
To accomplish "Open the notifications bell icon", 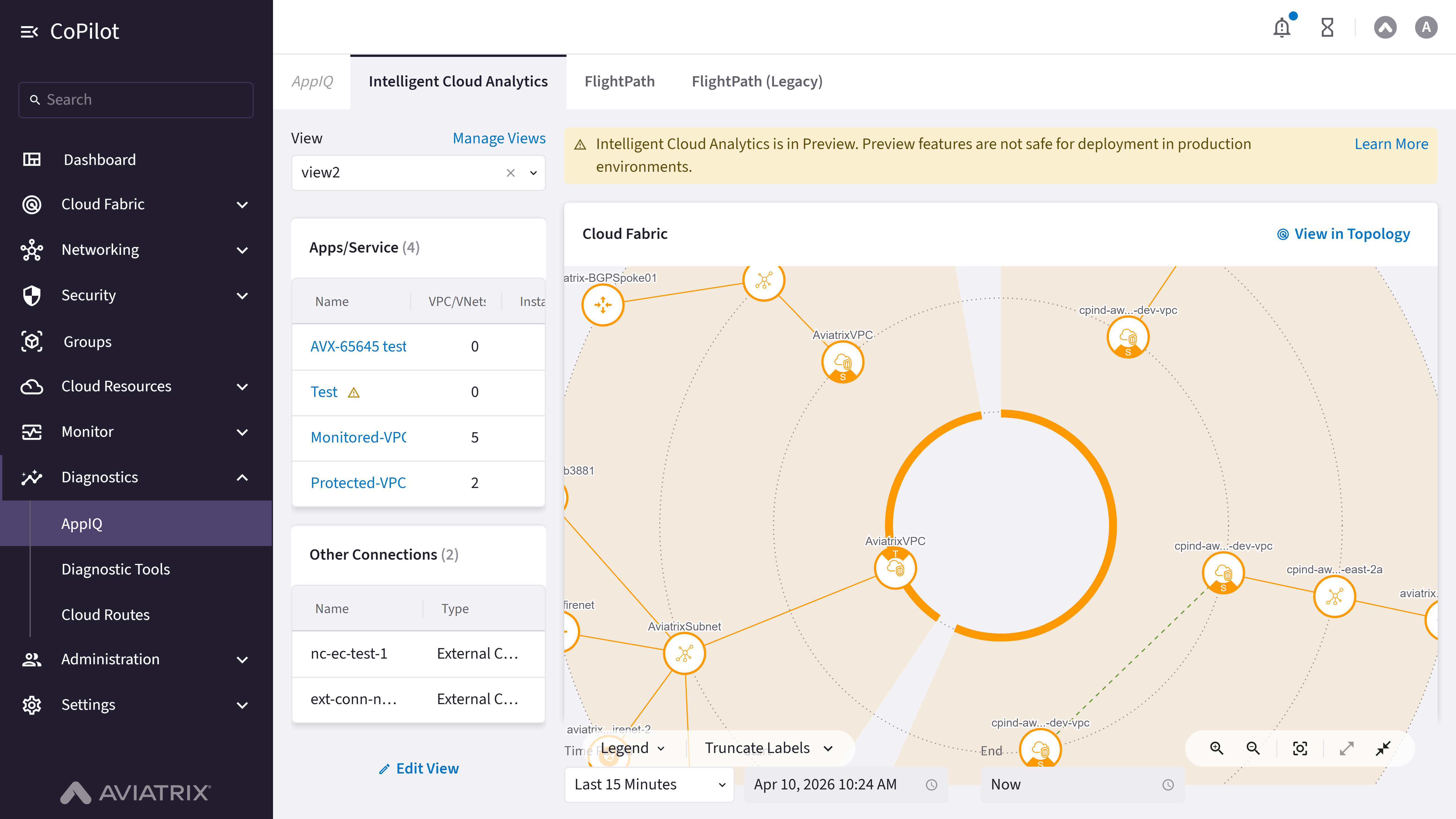I will 1282,27.
